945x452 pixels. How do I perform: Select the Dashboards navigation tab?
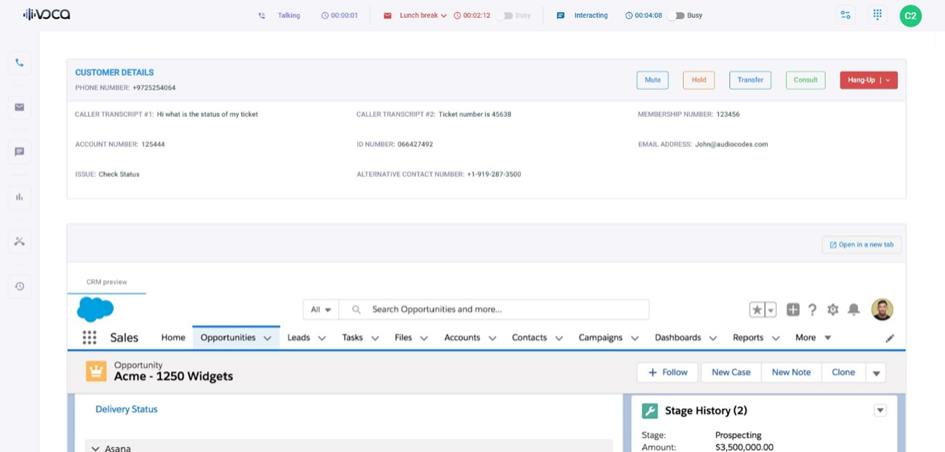[x=677, y=338]
